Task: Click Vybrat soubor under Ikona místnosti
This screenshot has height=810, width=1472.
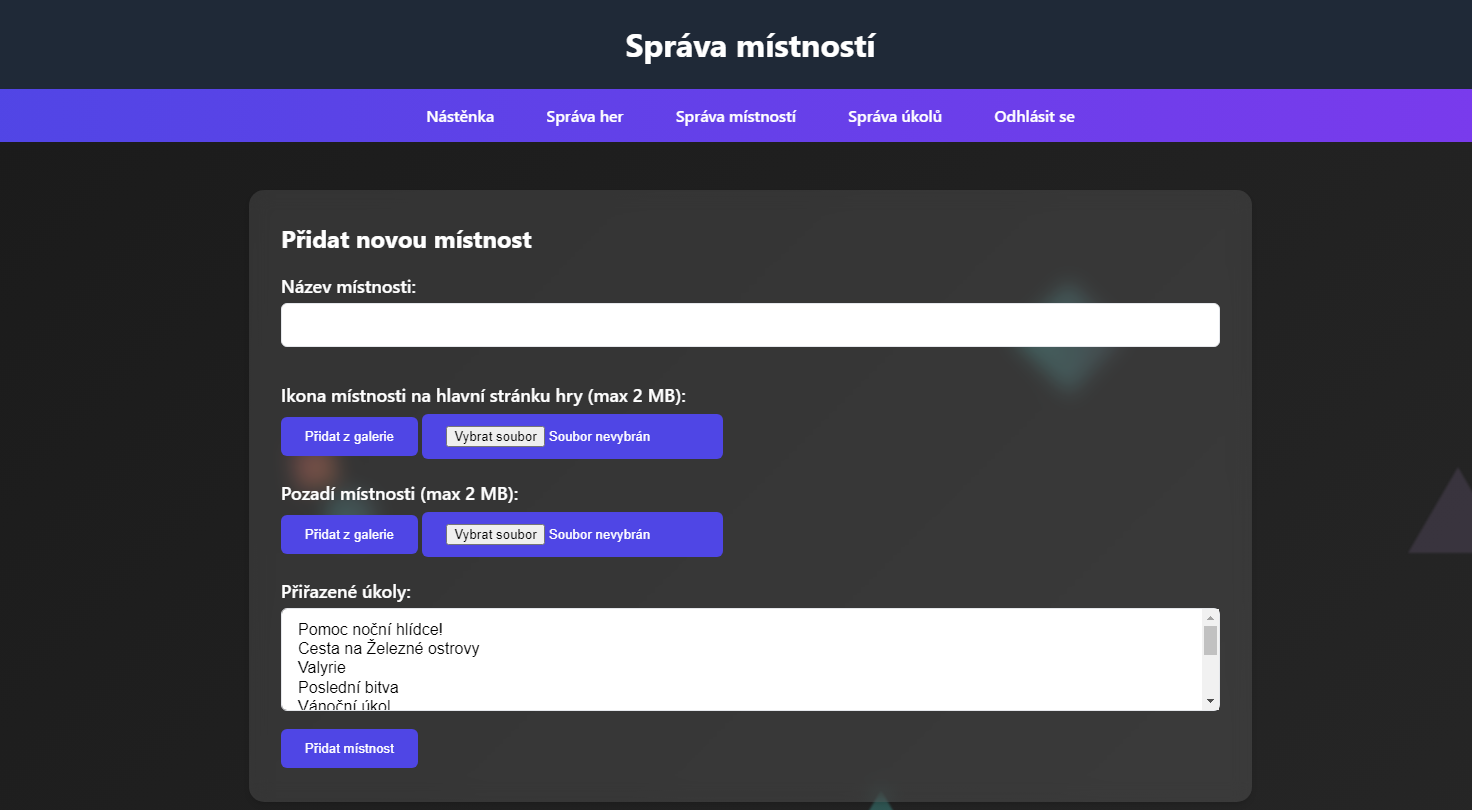Action: (495, 436)
